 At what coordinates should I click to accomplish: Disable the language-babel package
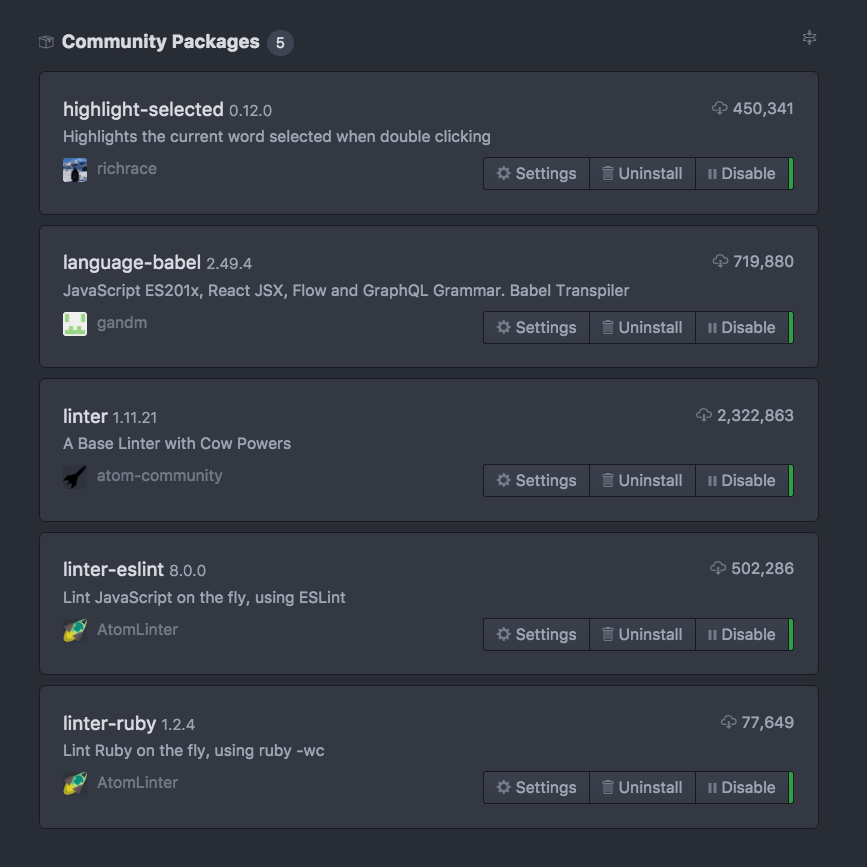[x=741, y=327]
